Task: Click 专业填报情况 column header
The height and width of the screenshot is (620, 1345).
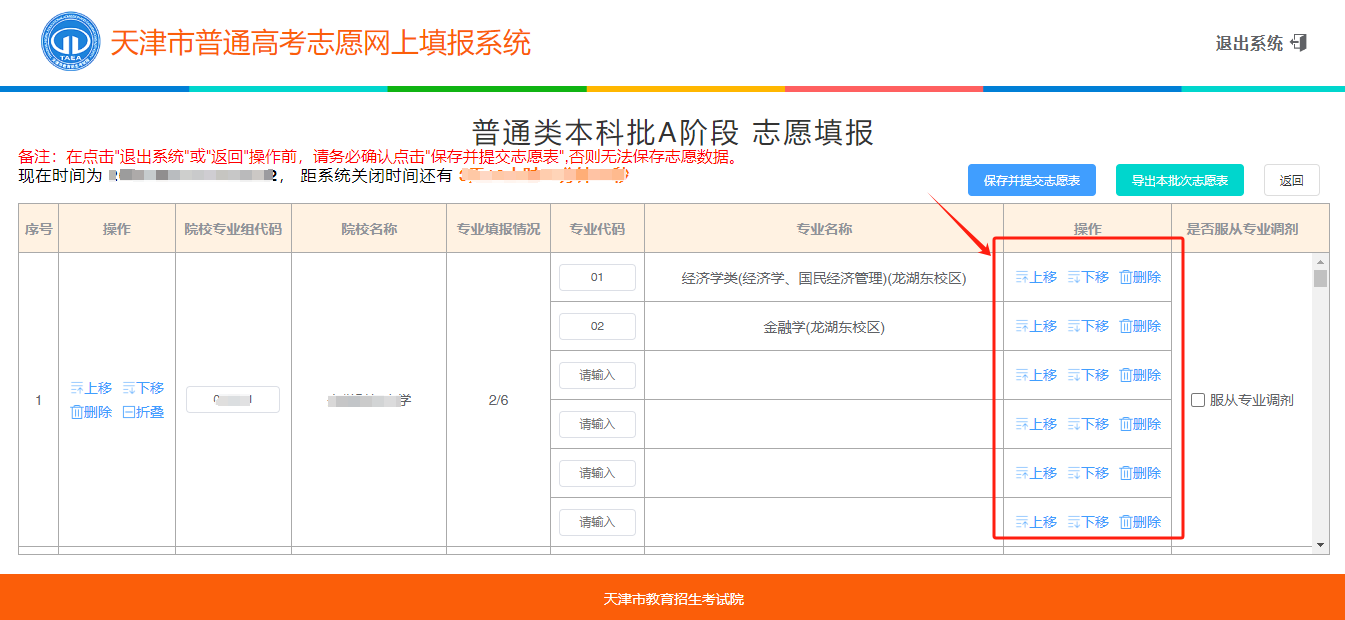Action: point(499,229)
